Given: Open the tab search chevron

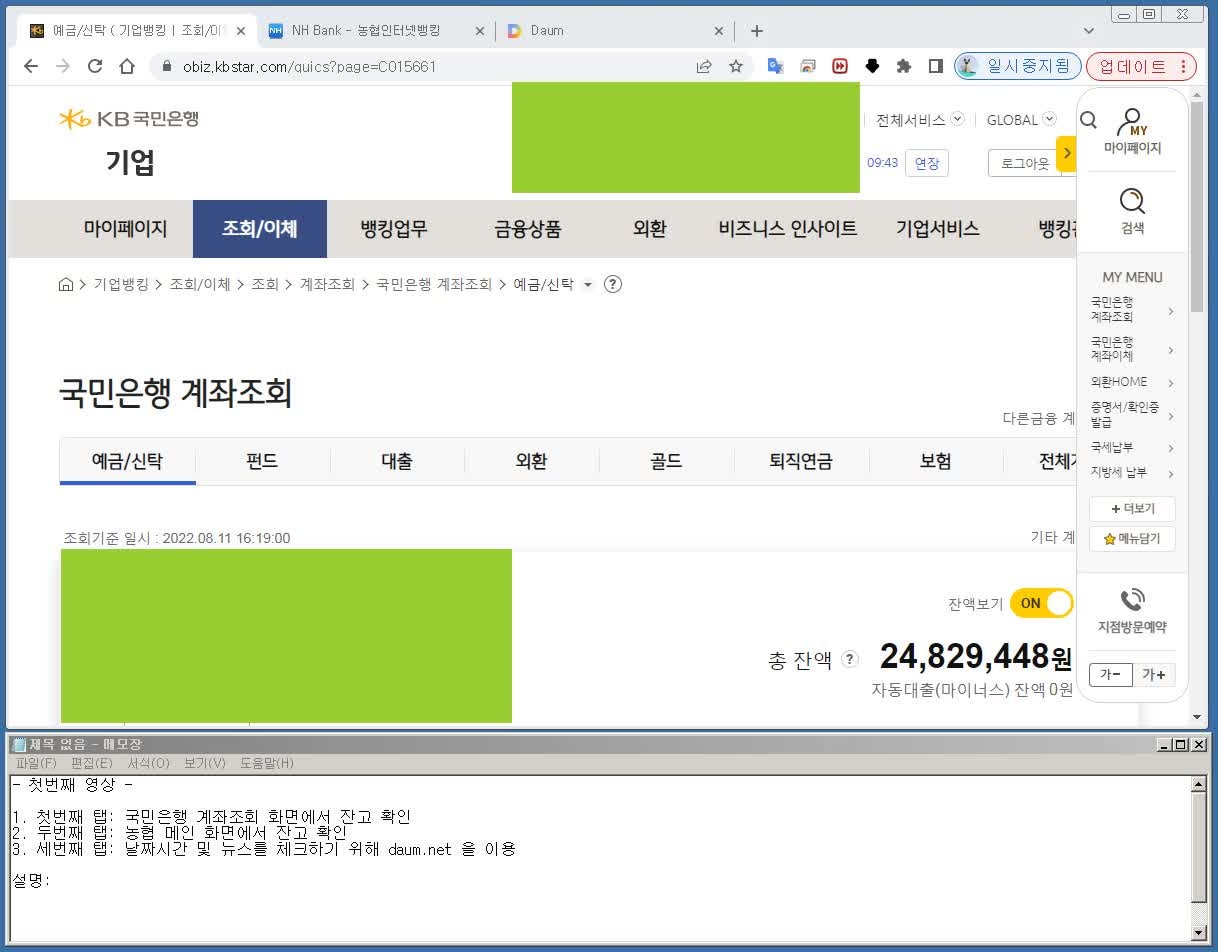Looking at the screenshot, I should pos(1089,31).
